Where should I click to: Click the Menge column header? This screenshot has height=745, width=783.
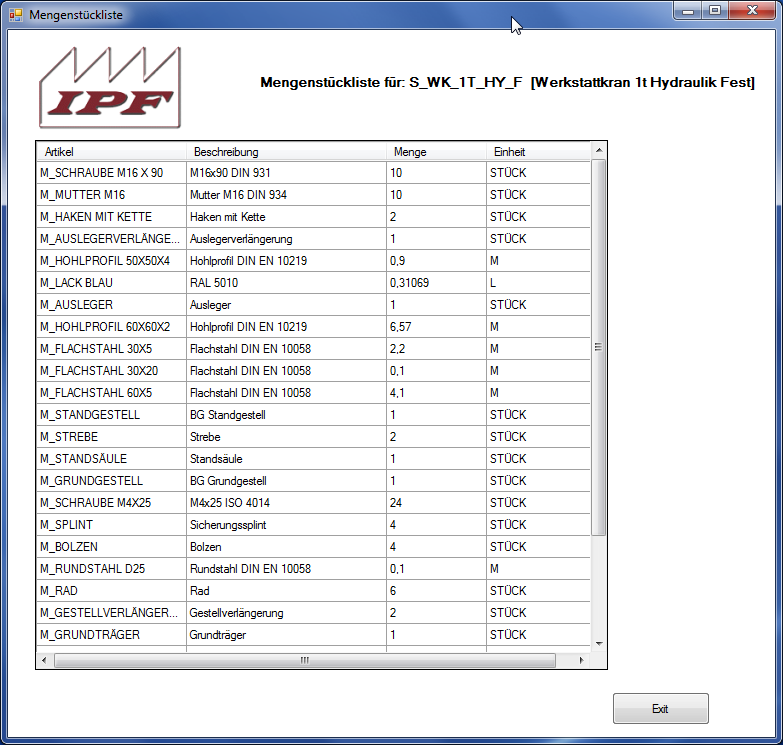[435, 152]
